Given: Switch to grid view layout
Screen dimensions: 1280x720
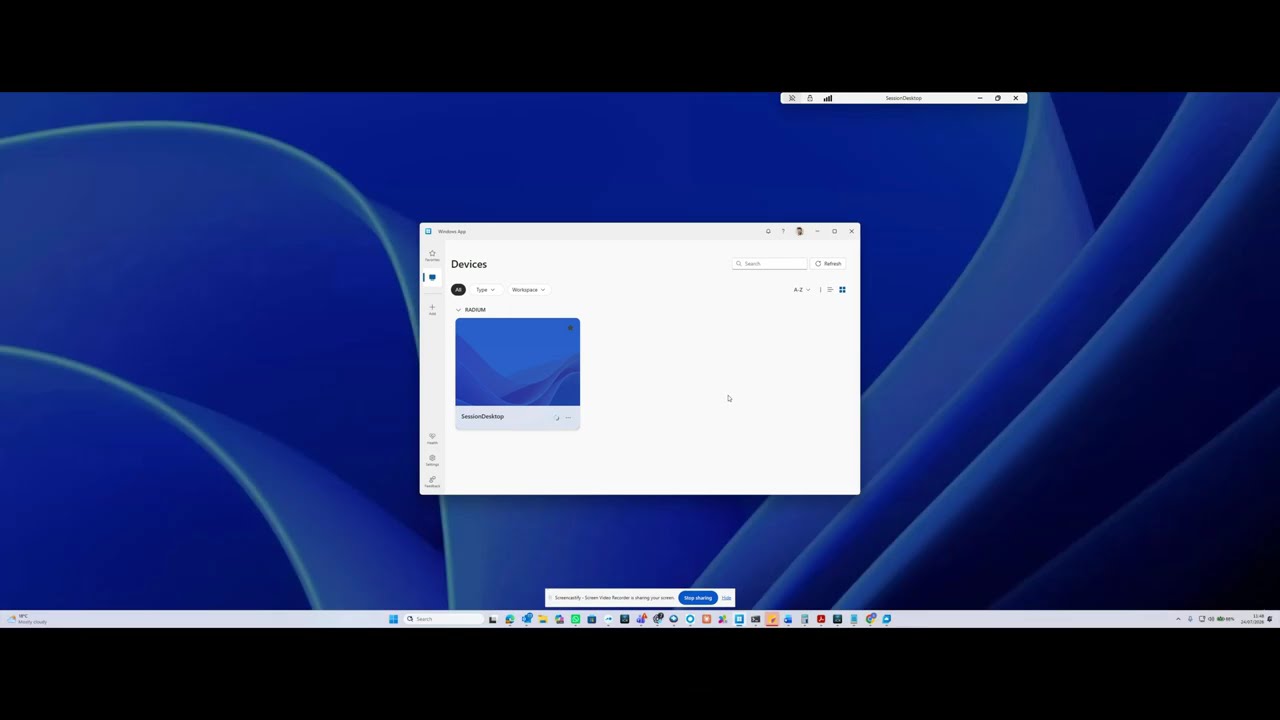Looking at the screenshot, I should pyautogui.click(x=842, y=290).
